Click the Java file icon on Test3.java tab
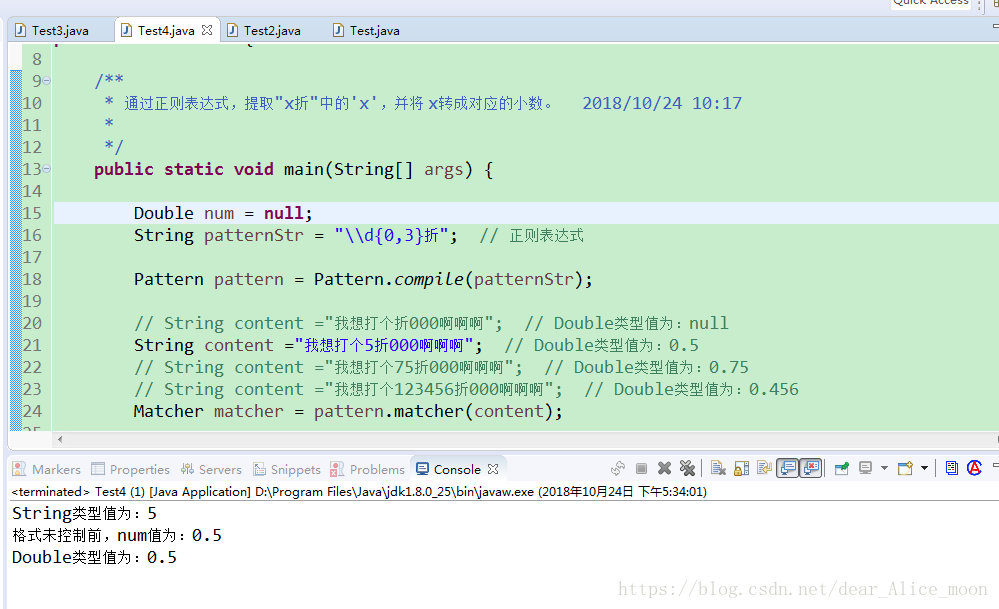 [21, 31]
